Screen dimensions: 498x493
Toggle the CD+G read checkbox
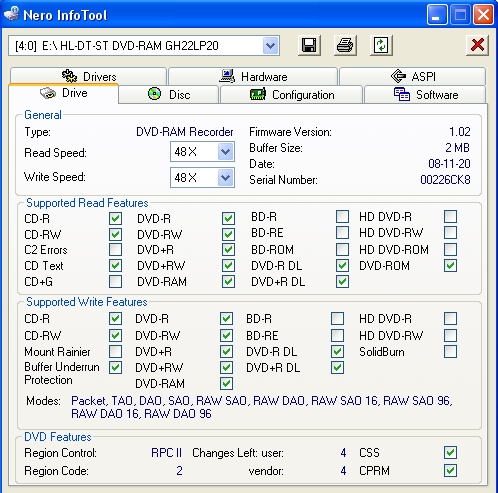115,282
